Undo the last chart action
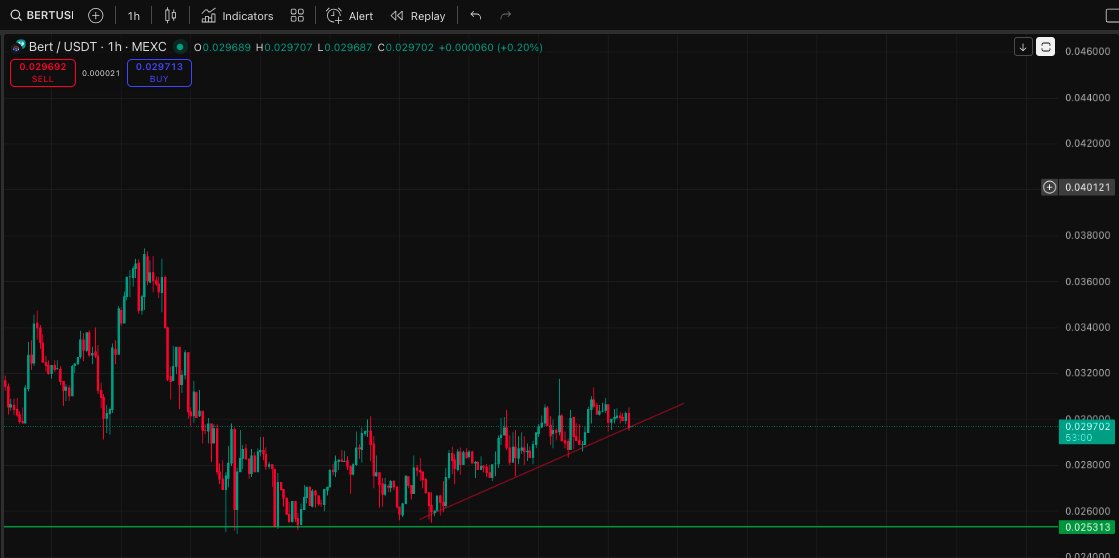Viewport: 1119px width, 558px height. 476,16
